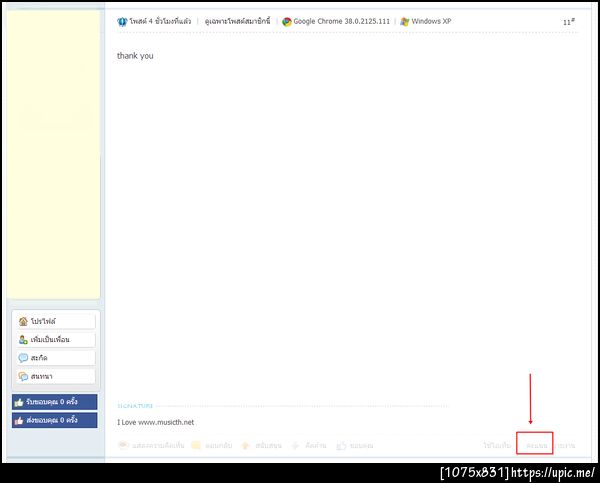Click the SIGNATURE heading label
The width and height of the screenshot is (600, 483).
pos(135,406)
